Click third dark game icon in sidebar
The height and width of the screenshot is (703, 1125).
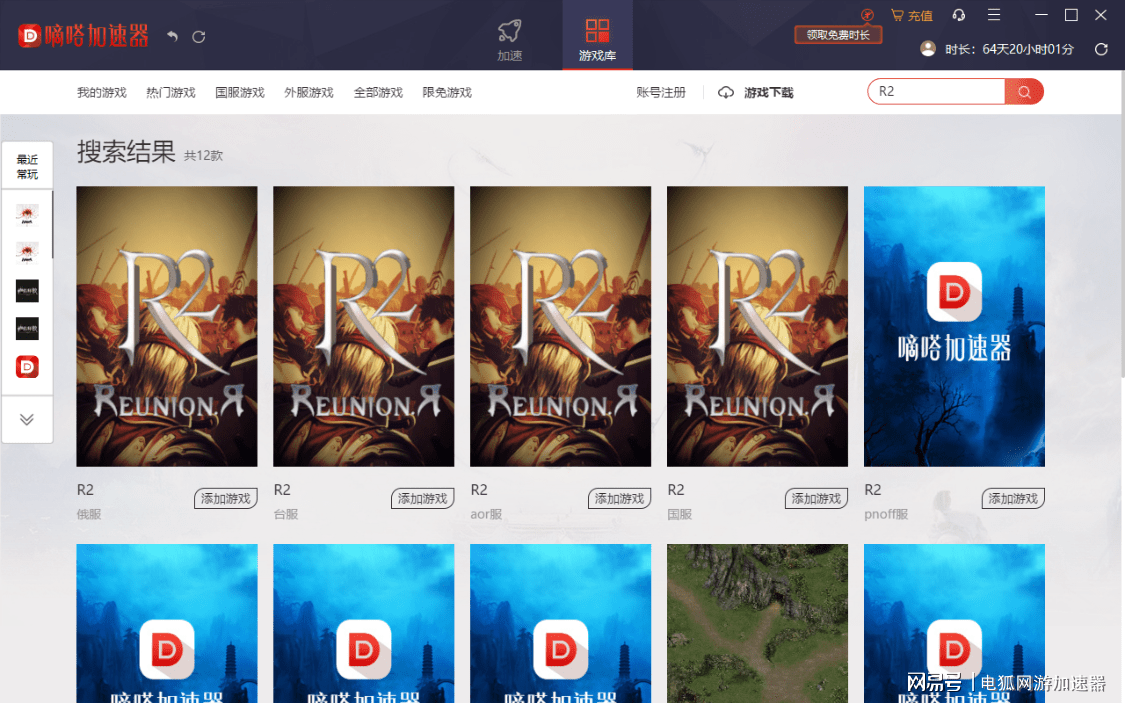click(x=27, y=291)
